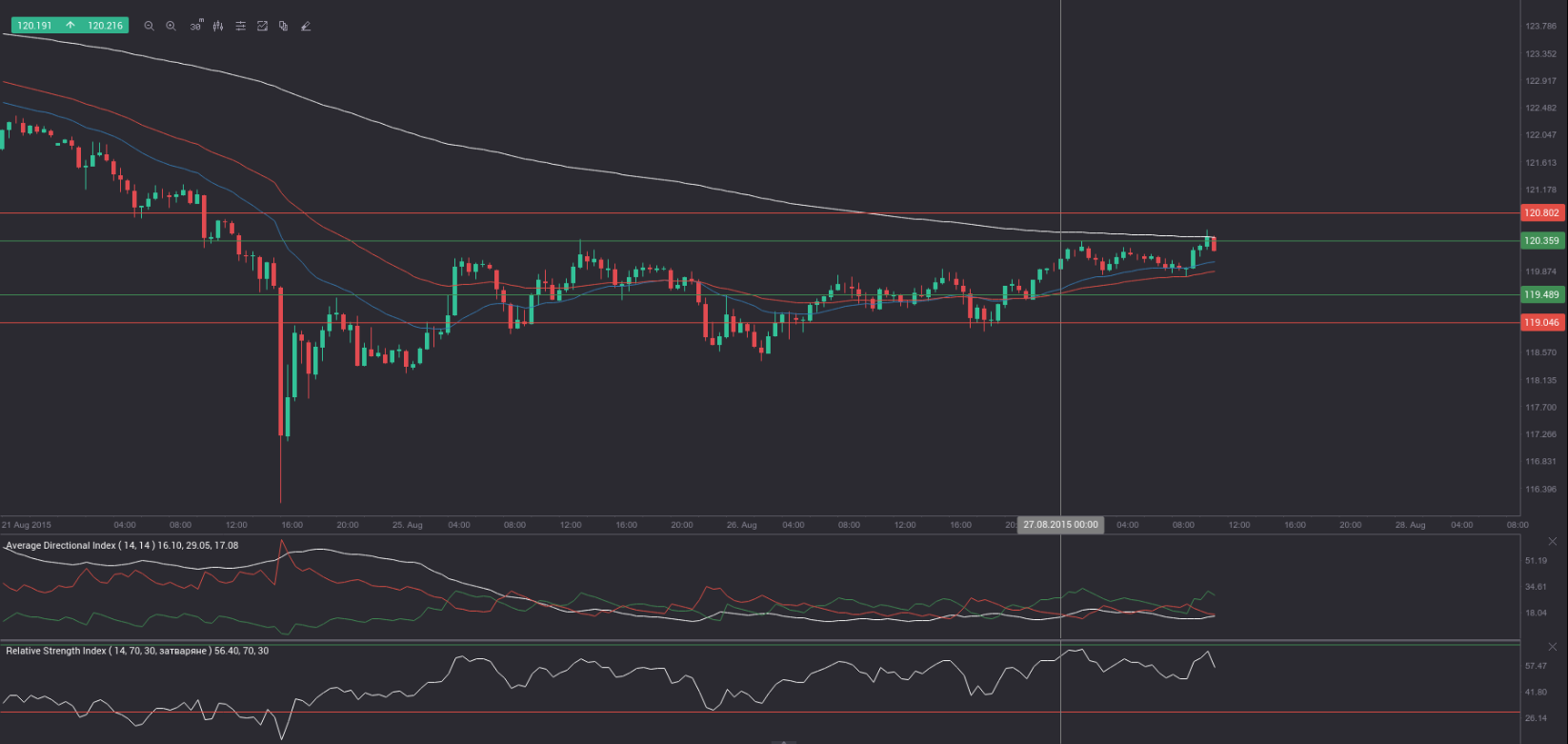This screenshot has height=744, width=1568.
Task: Click the copy/templates icon in toolbar
Action: (284, 27)
